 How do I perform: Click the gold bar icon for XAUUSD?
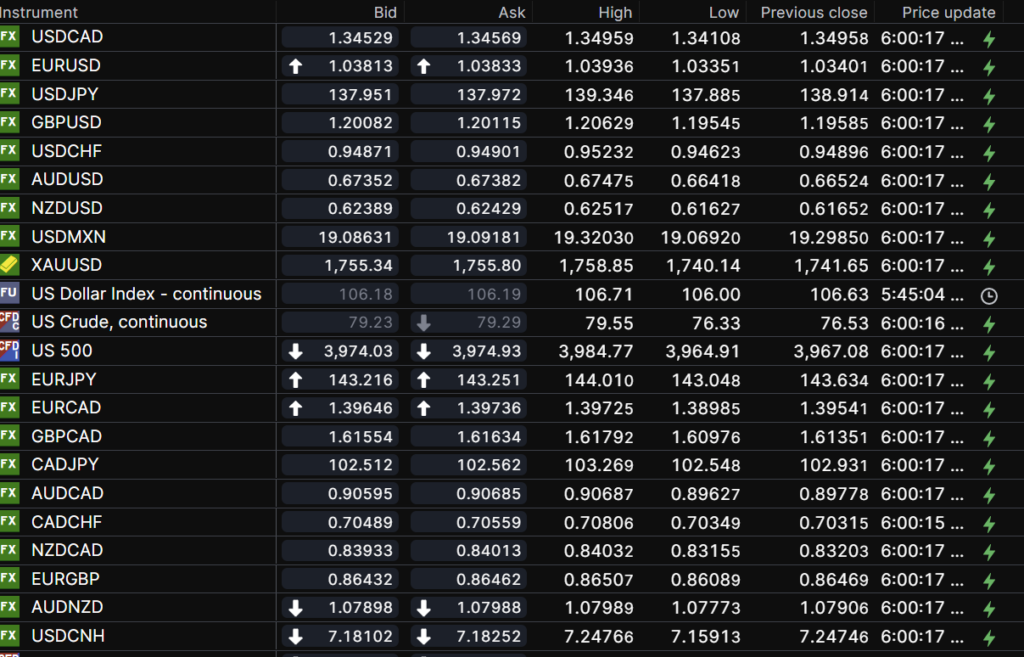9,265
